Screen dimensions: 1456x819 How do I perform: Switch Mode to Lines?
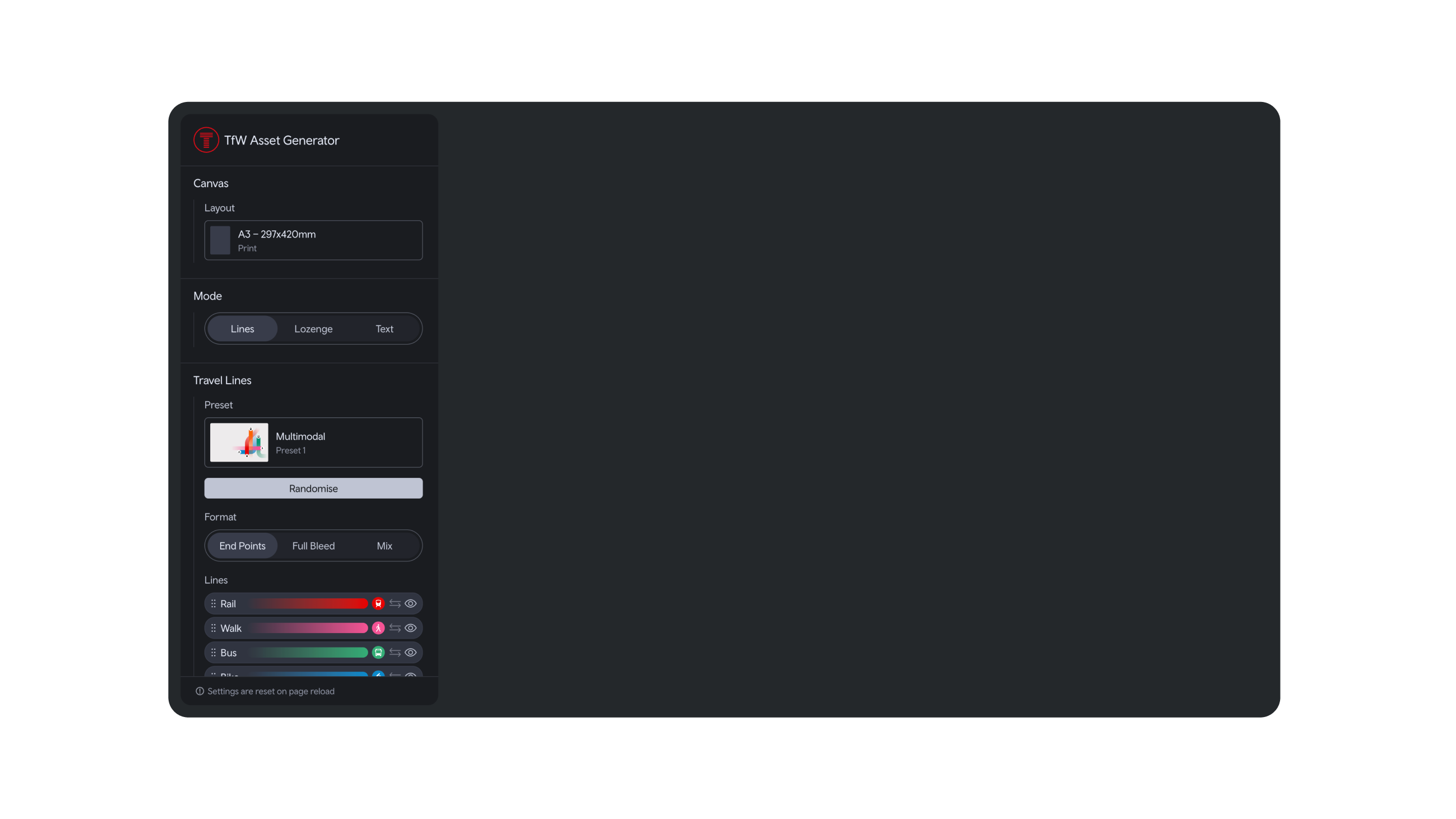coord(242,329)
